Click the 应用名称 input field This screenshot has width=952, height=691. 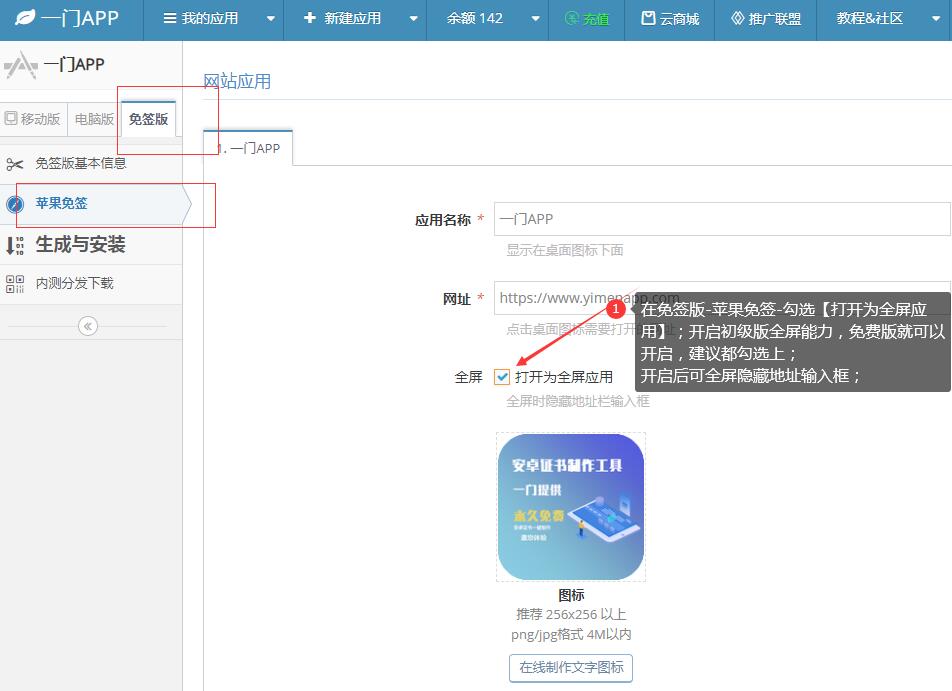click(722, 219)
